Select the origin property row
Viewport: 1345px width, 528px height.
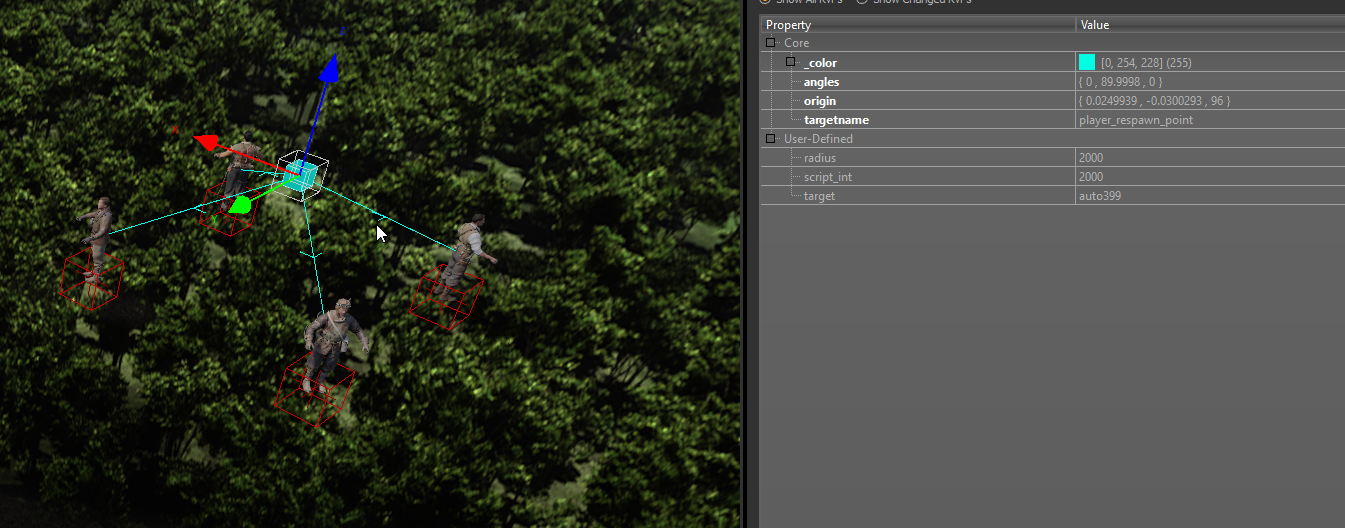coord(1052,100)
